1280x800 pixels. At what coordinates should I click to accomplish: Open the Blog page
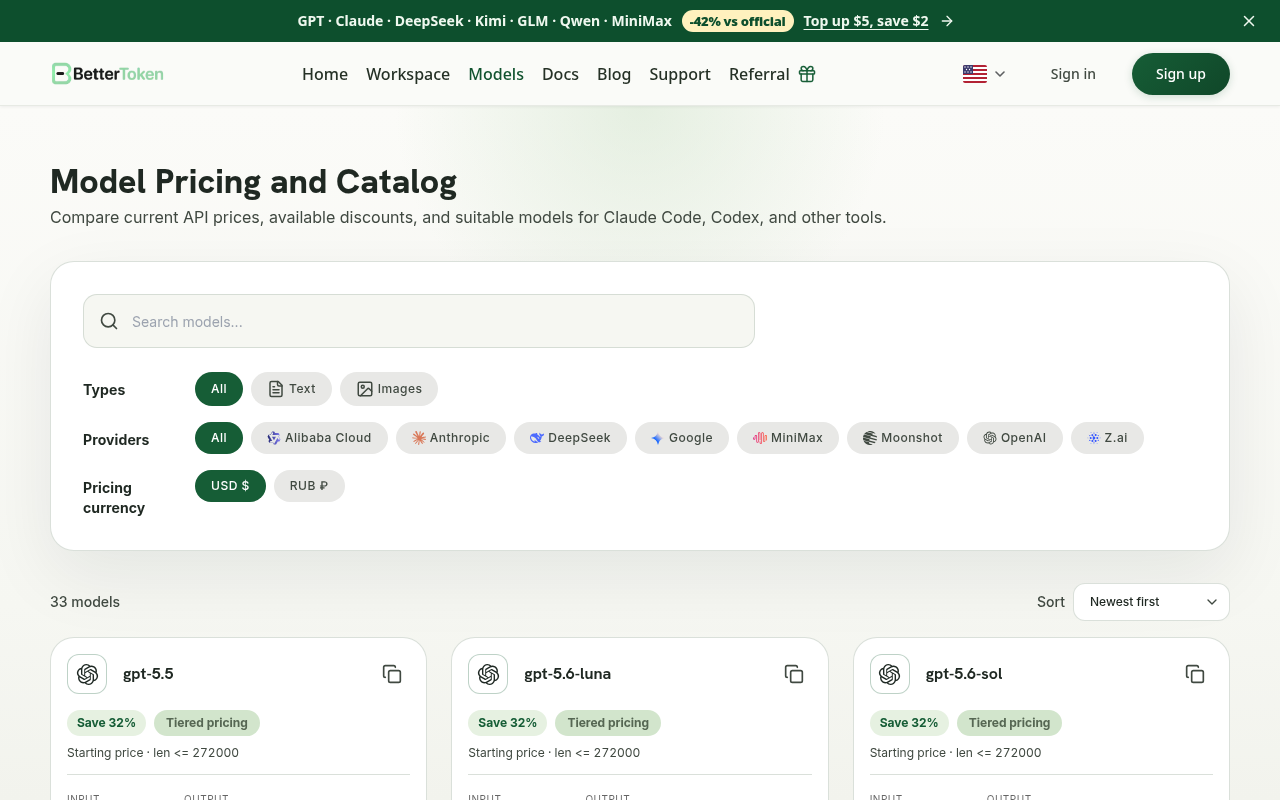(614, 74)
